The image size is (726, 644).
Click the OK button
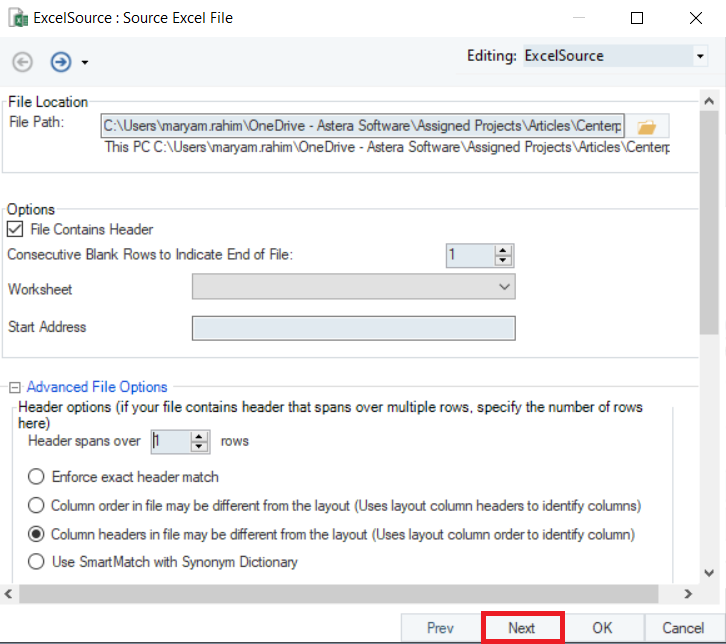point(602,628)
